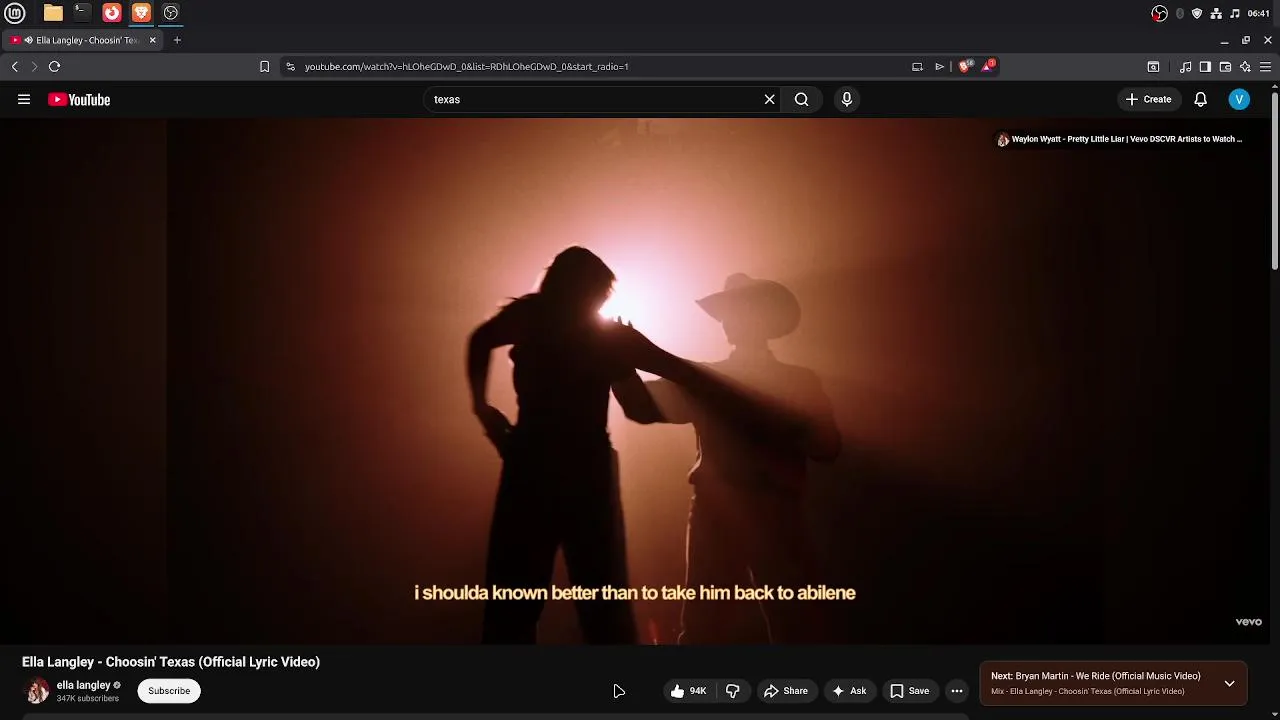The width and height of the screenshot is (1280, 720).
Task: Open Brave Shields lion icon
Action: pos(965,67)
